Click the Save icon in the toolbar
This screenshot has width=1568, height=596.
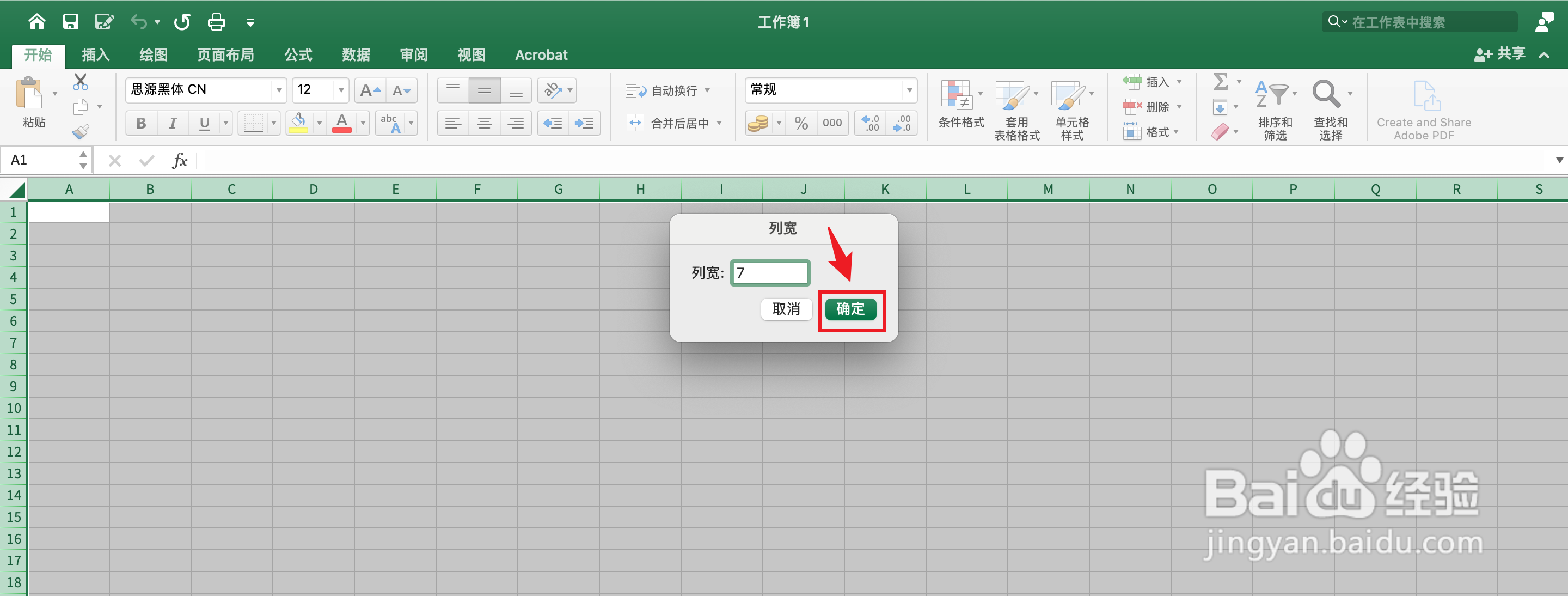71,21
